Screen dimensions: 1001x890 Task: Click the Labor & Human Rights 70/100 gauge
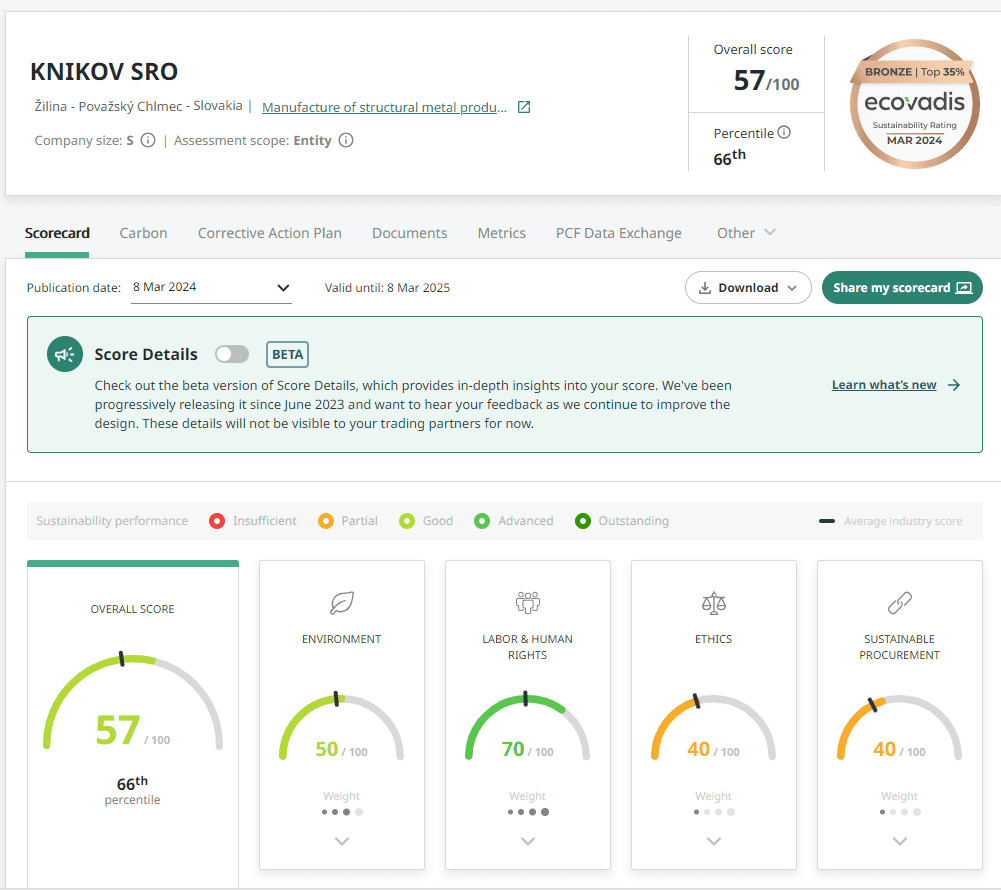tap(527, 727)
